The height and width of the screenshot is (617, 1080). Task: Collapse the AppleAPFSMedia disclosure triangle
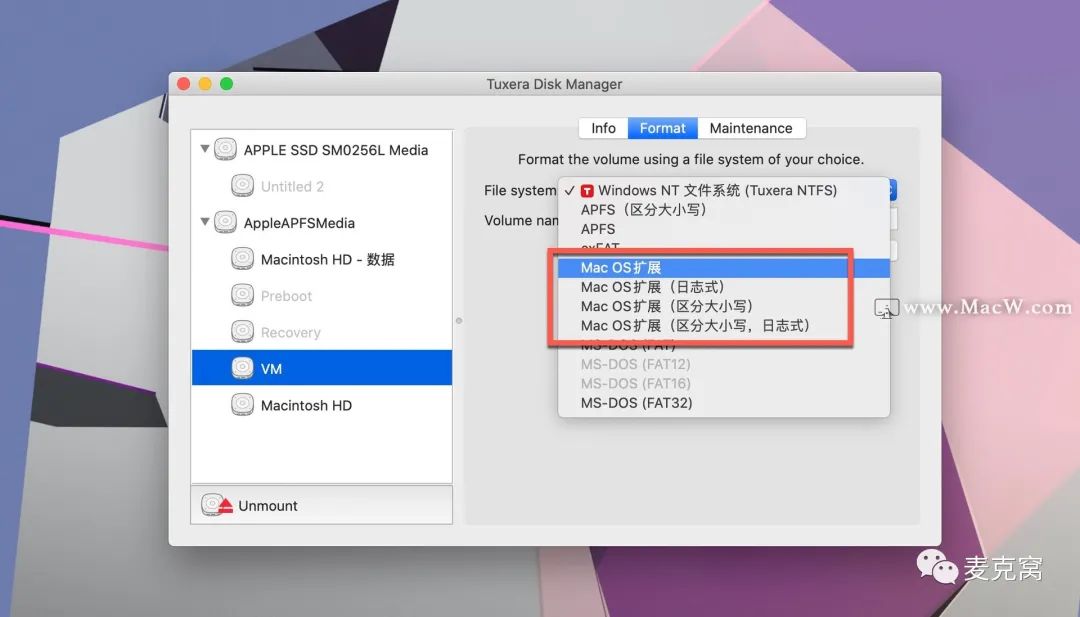point(205,222)
